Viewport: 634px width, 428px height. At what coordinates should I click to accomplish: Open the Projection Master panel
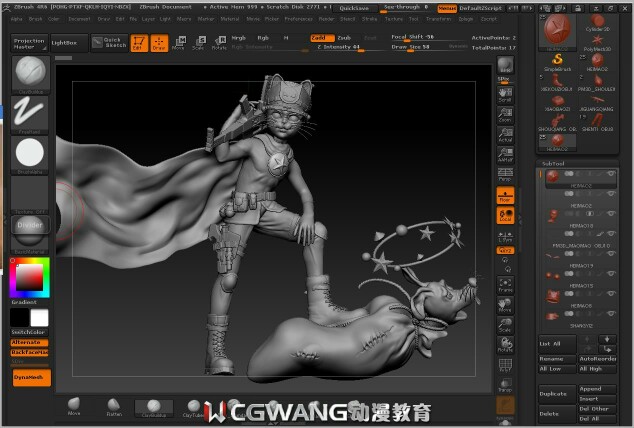[29, 43]
